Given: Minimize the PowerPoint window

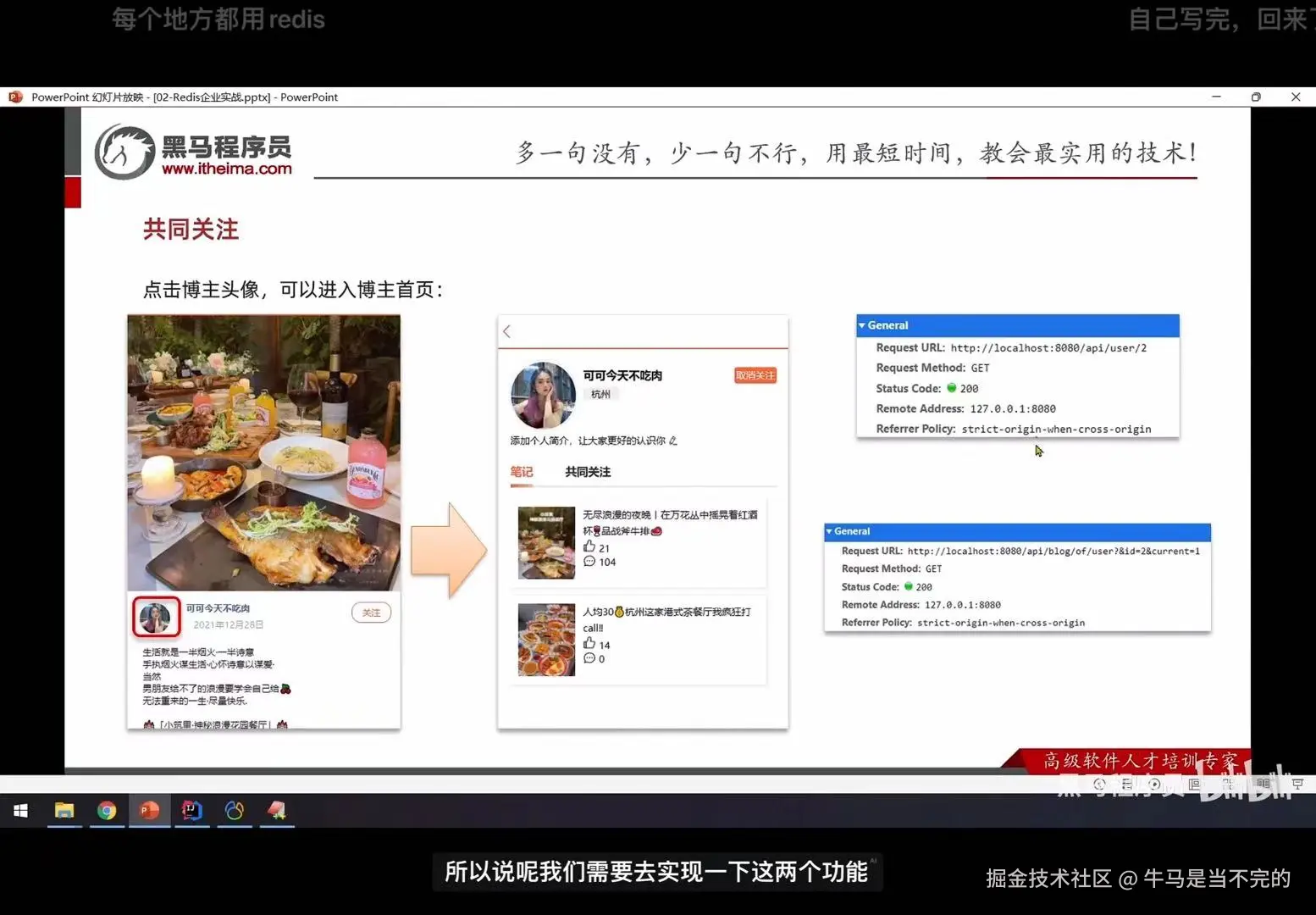Looking at the screenshot, I should [x=1217, y=97].
